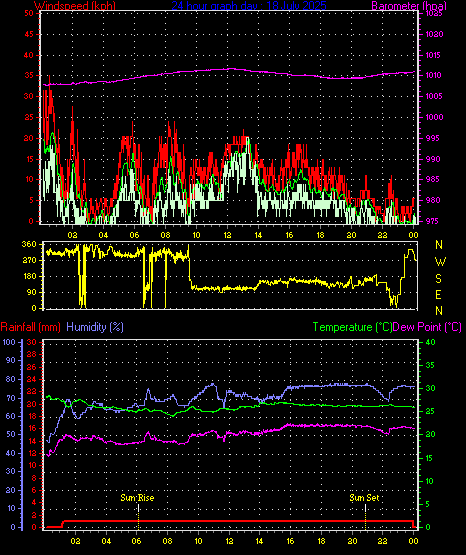
Task: Click the '180' wind direction axis value
Action: click(x=29, y=276)
